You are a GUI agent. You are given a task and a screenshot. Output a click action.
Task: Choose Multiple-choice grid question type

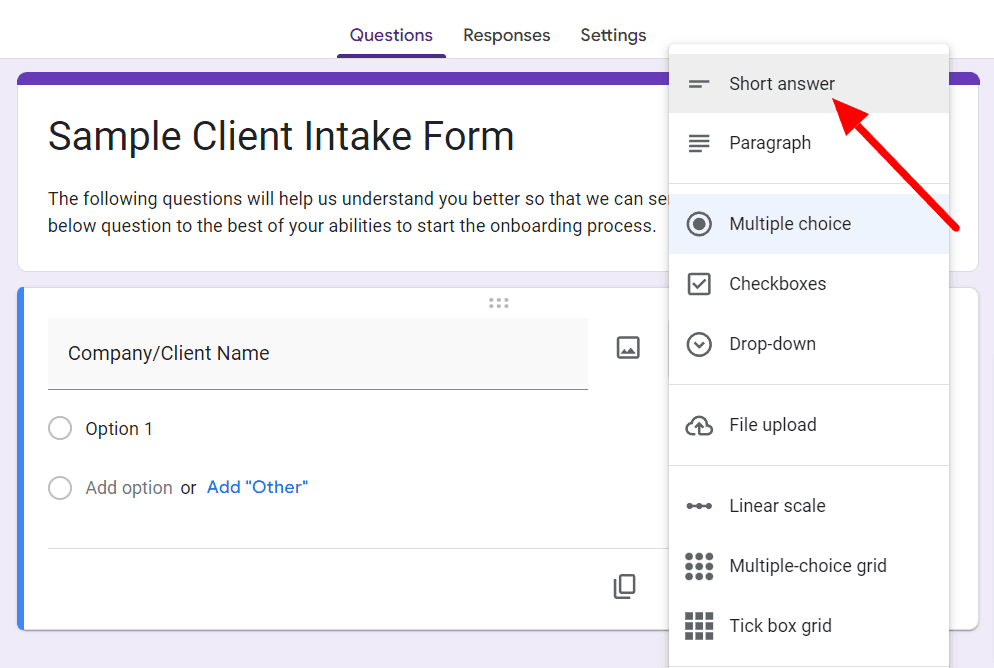pyautogui.click(x=809, y=566)
